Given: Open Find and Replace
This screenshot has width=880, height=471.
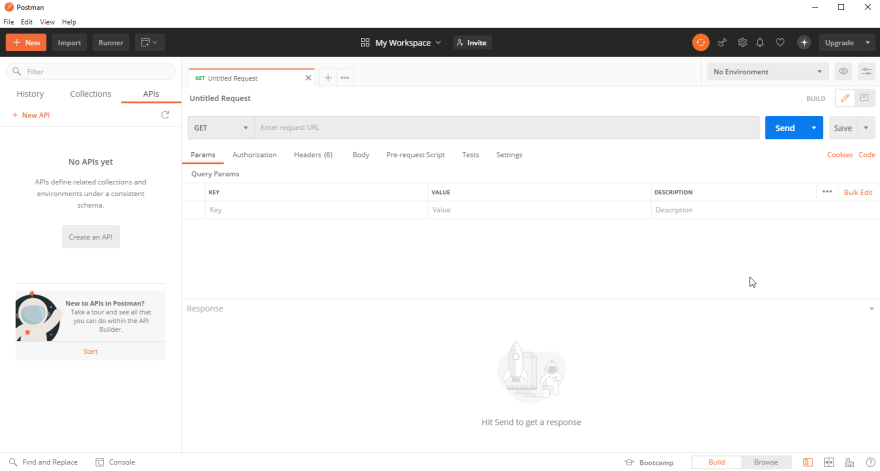Looking at the screenshot, I should 44,463.
